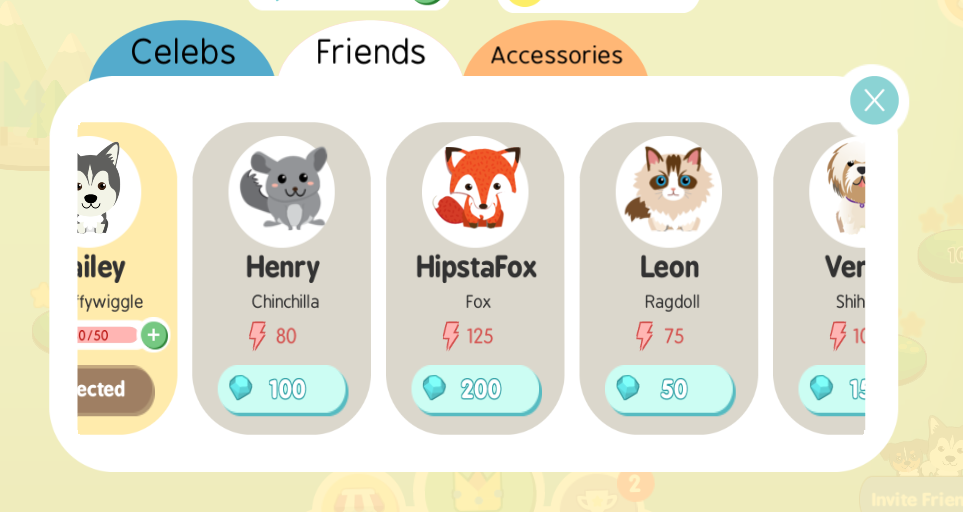
Task: Click Leon's lightning energy icon
Action: [644, 336]
